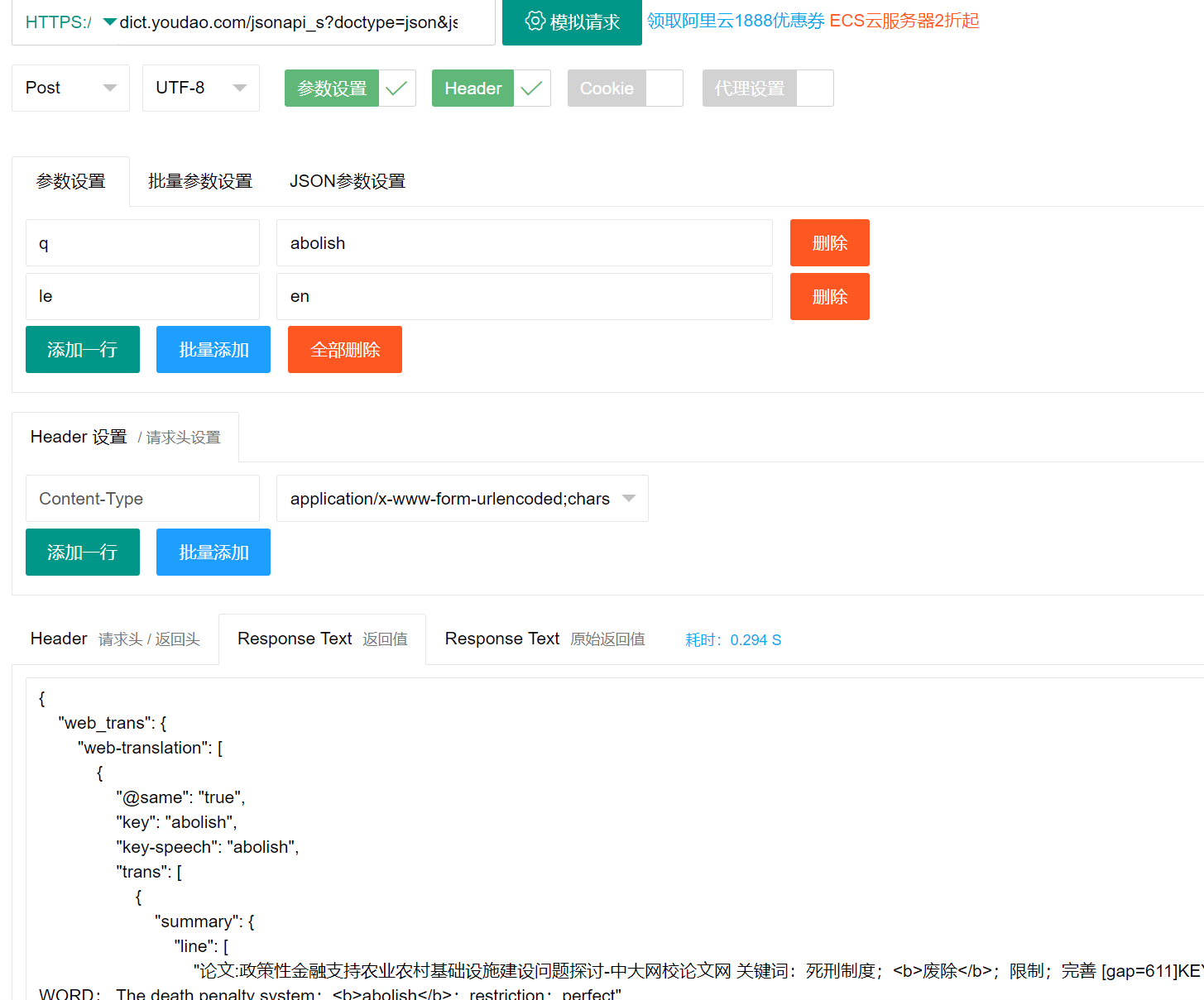Click the parameter name field containing le
The image size is (1204, 1000).
coord(142,296)
